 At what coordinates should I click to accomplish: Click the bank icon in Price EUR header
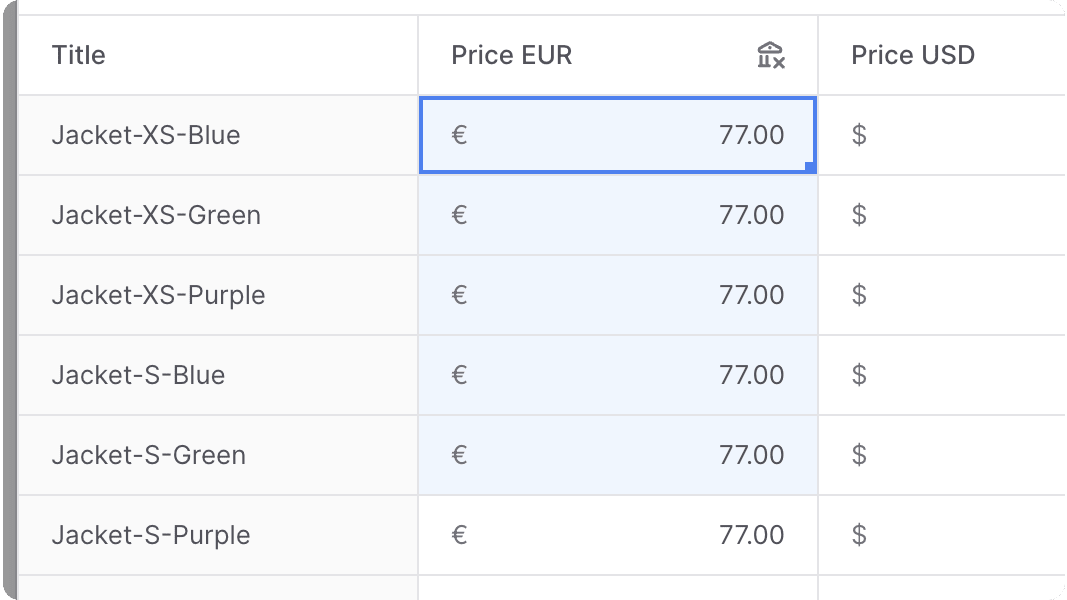click(769, 55)
